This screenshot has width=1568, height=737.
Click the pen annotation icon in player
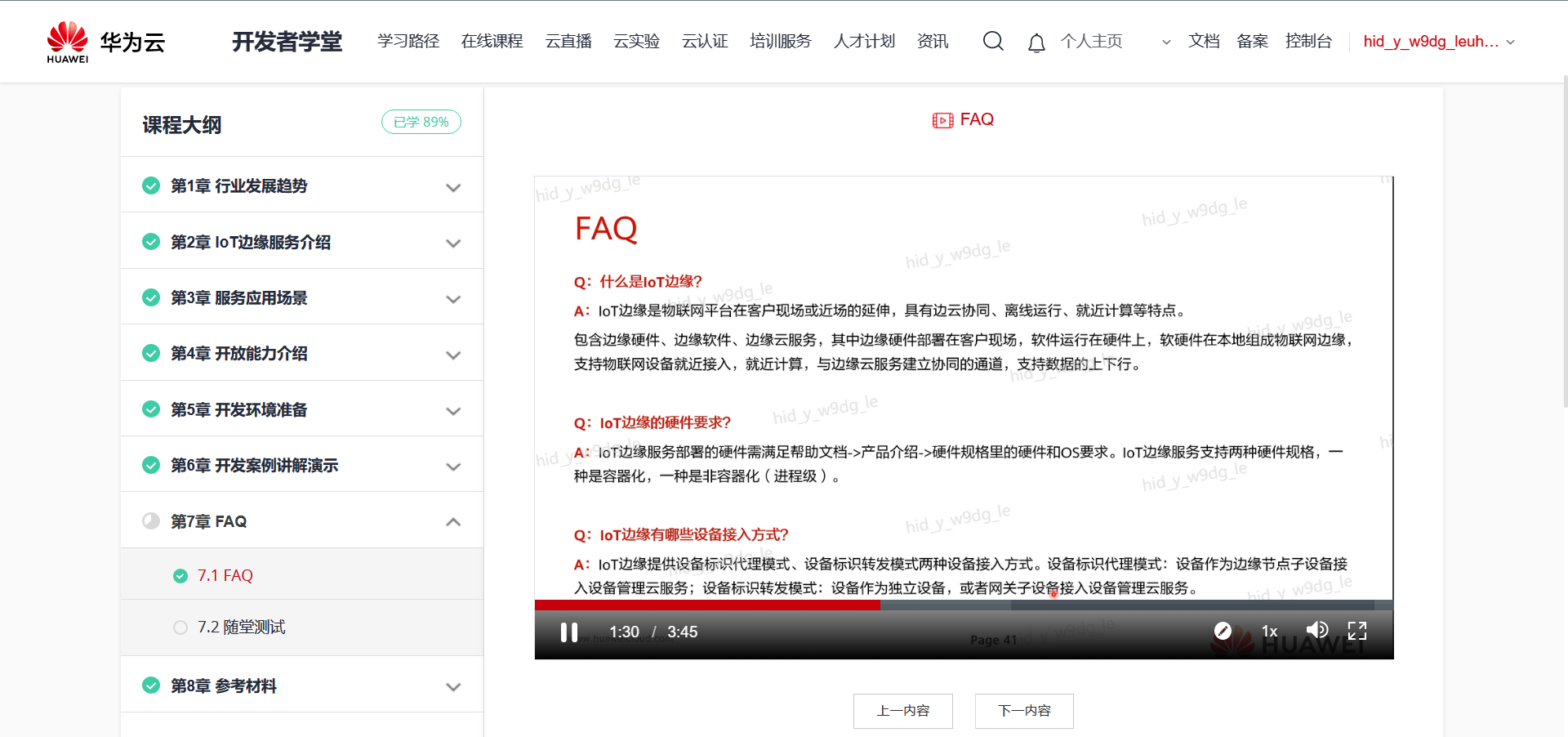(1223, 630)
